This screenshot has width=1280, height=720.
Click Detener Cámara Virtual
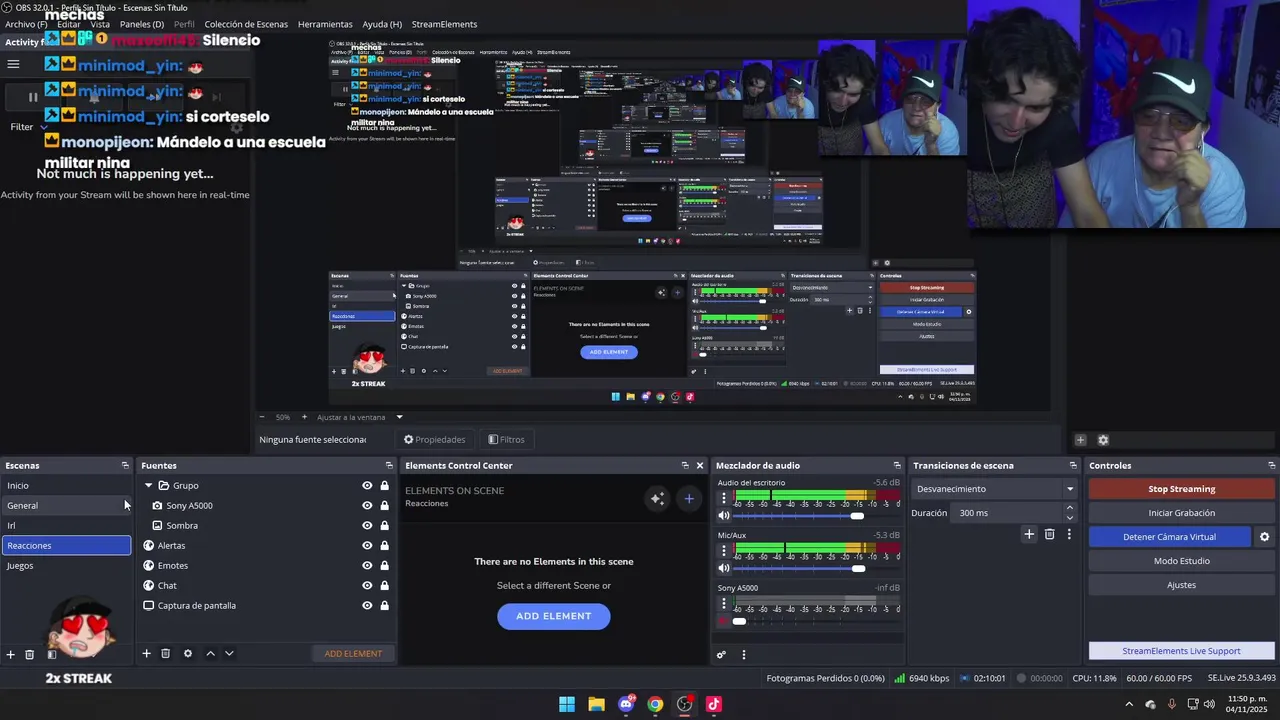tap(1169, 537)
